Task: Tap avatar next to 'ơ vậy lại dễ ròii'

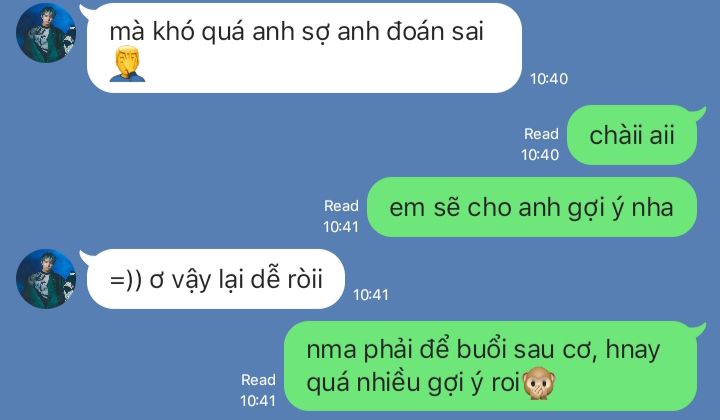Action: pyautogui.click(x=46, y=279)
